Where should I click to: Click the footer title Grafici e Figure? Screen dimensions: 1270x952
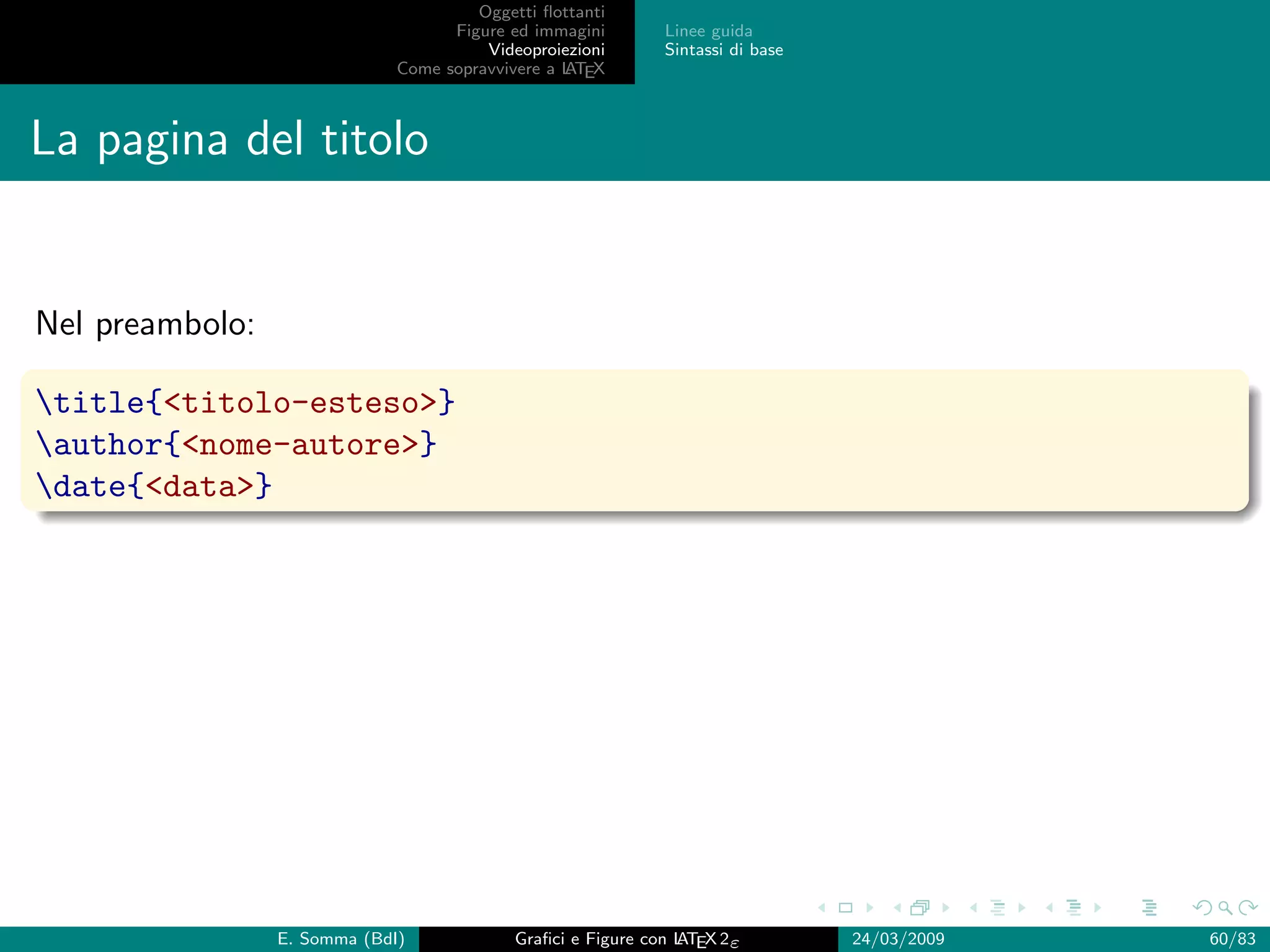[x=627, y=940]
